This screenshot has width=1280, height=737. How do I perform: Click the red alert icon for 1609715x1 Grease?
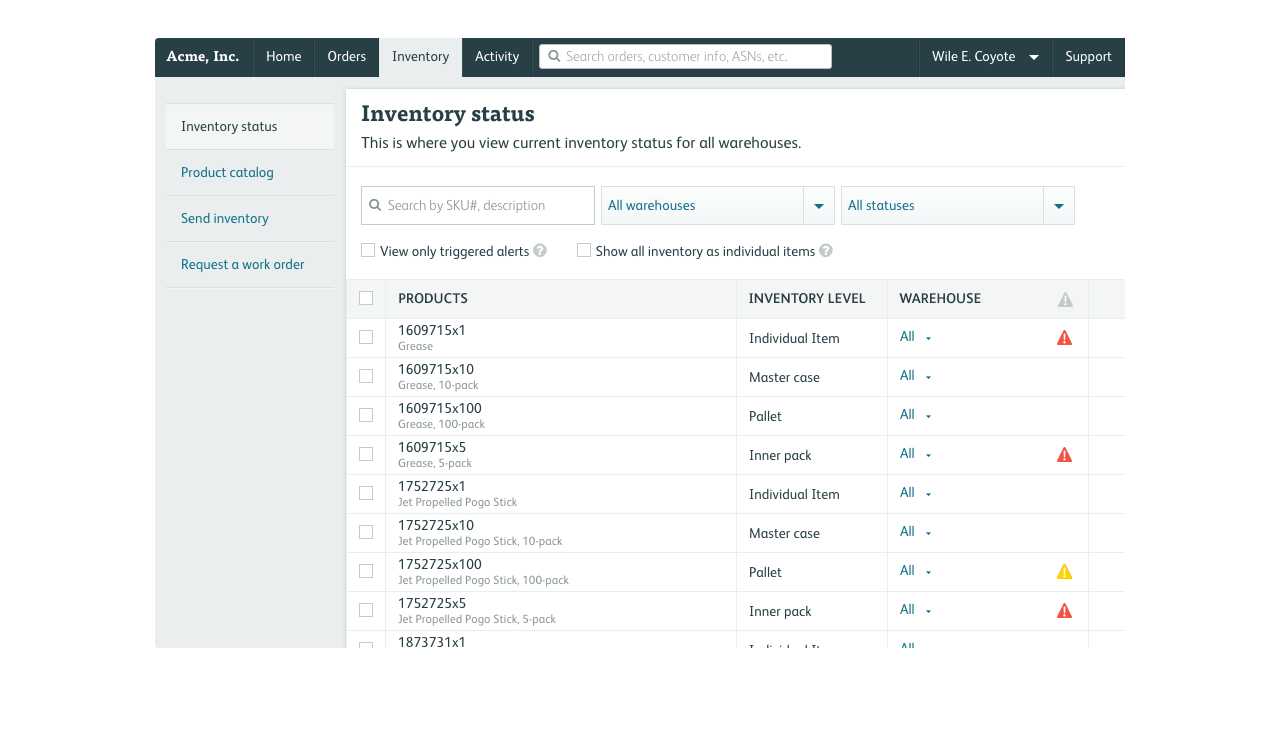pos(1064,338)
